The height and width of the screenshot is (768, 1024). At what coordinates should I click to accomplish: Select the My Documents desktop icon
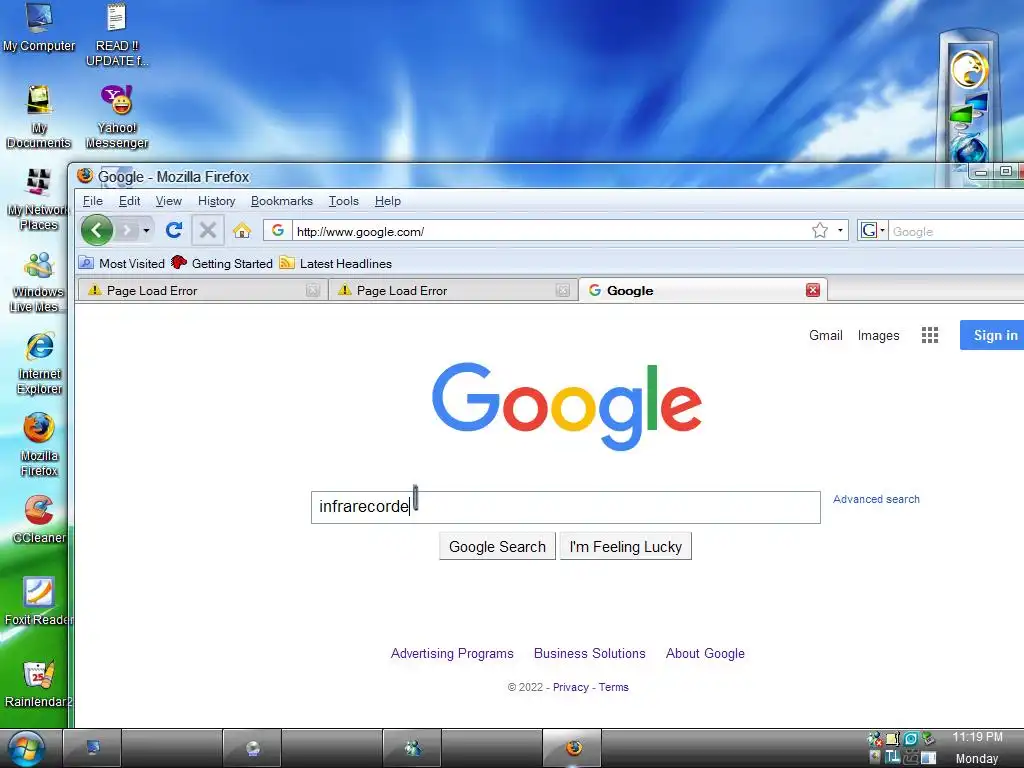point(39,118)
